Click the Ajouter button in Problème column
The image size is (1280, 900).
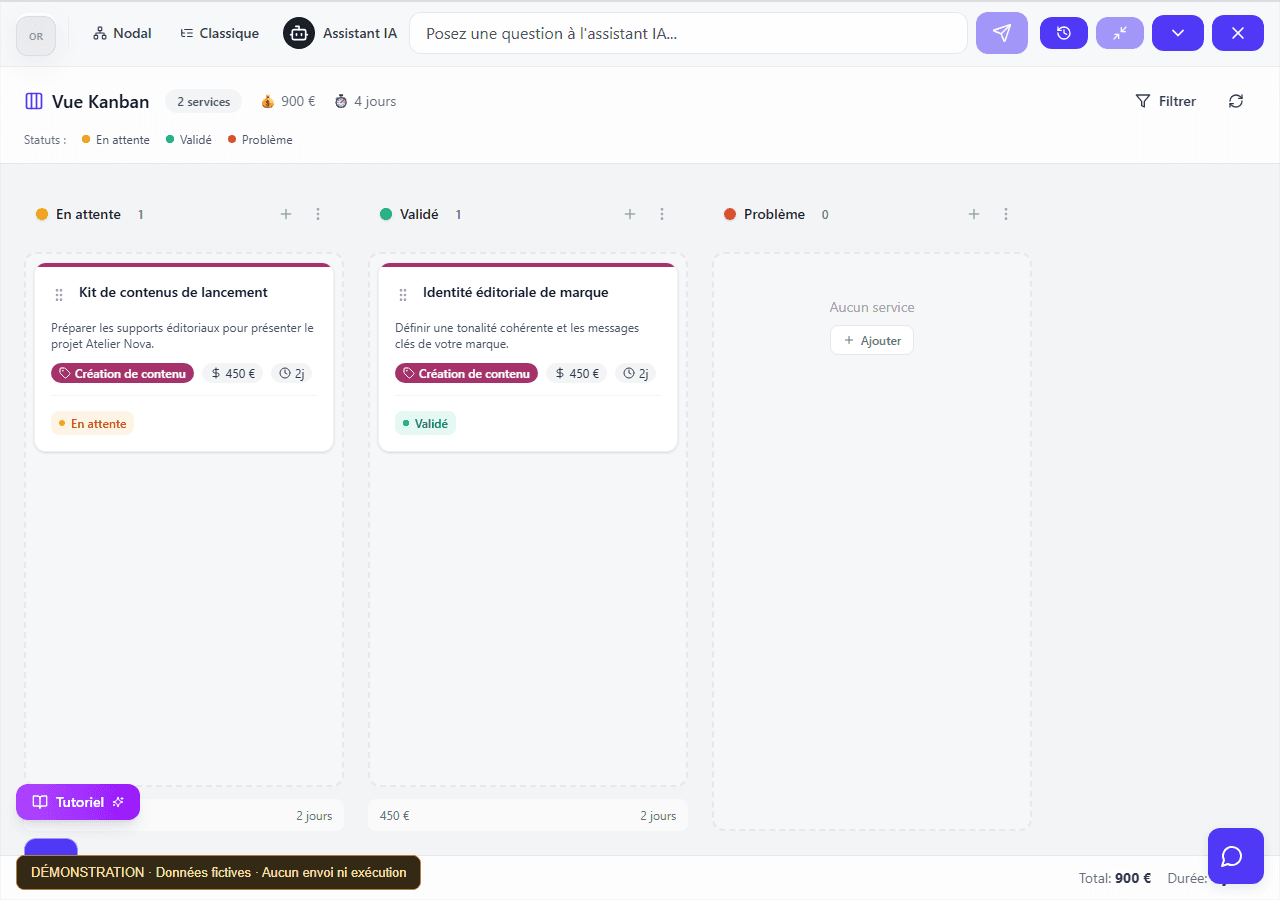(x=872, y=340)
